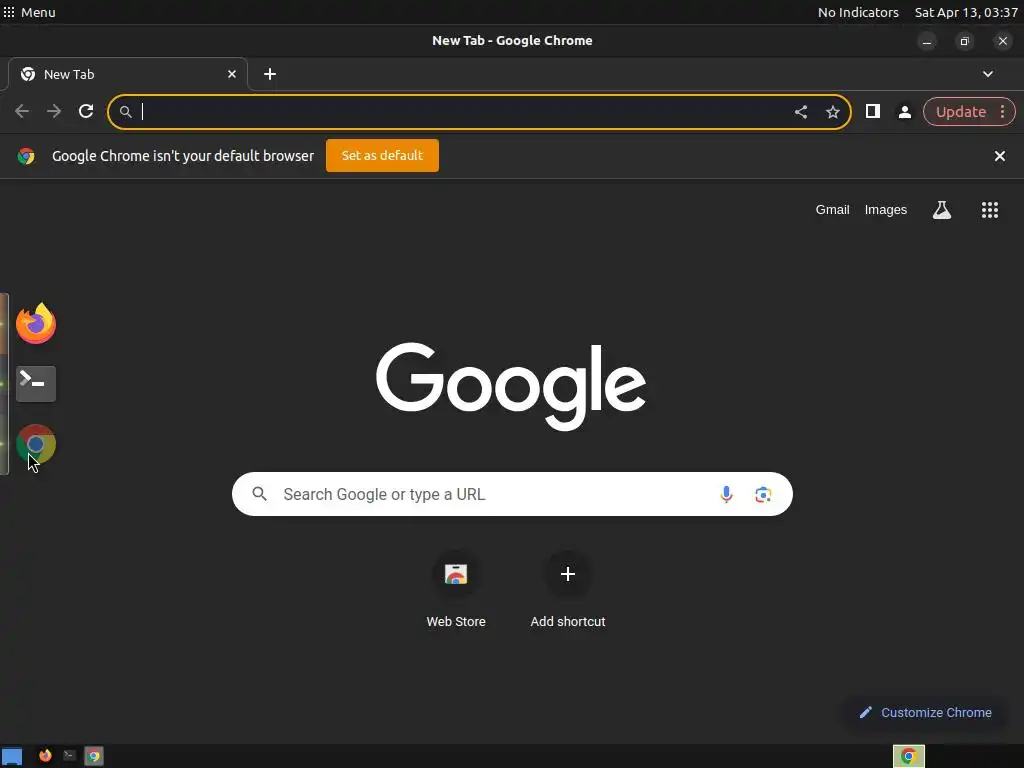Open a new tab with plus button
Viewport: 1024px width, 768px height.
(x=270, y=74)
